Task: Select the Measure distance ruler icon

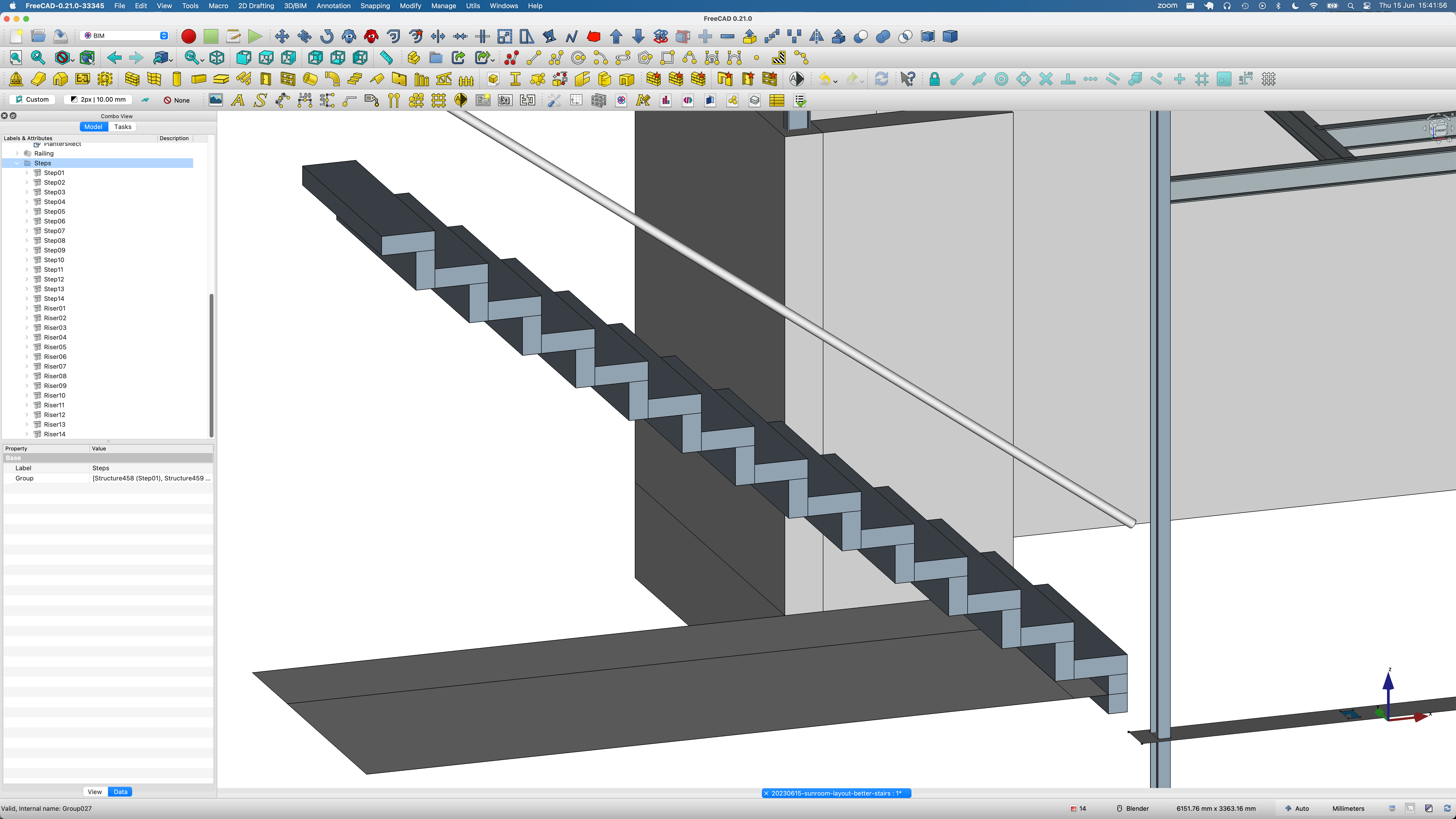Action: click(386, 58)
